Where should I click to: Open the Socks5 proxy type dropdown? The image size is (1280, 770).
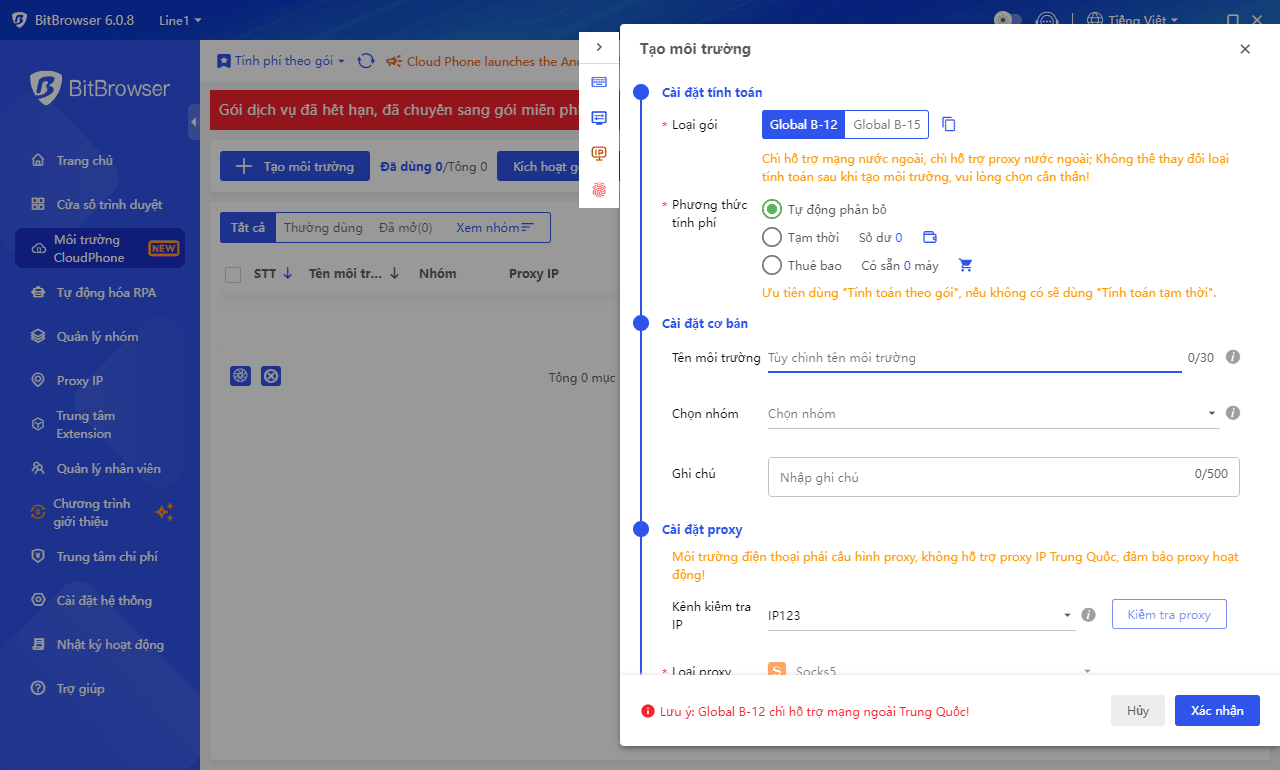tap(930, 671)
